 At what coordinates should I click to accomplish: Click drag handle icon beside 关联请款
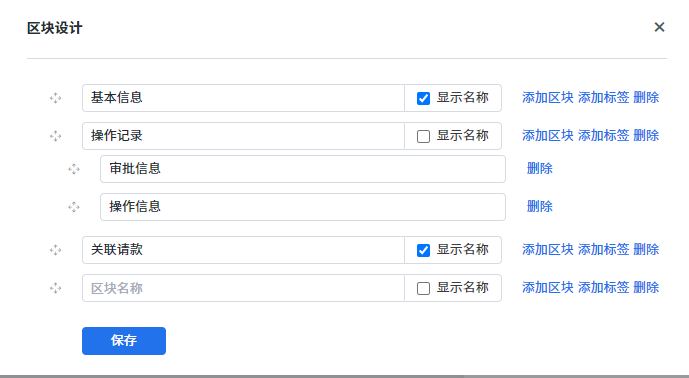pos(55,250)
